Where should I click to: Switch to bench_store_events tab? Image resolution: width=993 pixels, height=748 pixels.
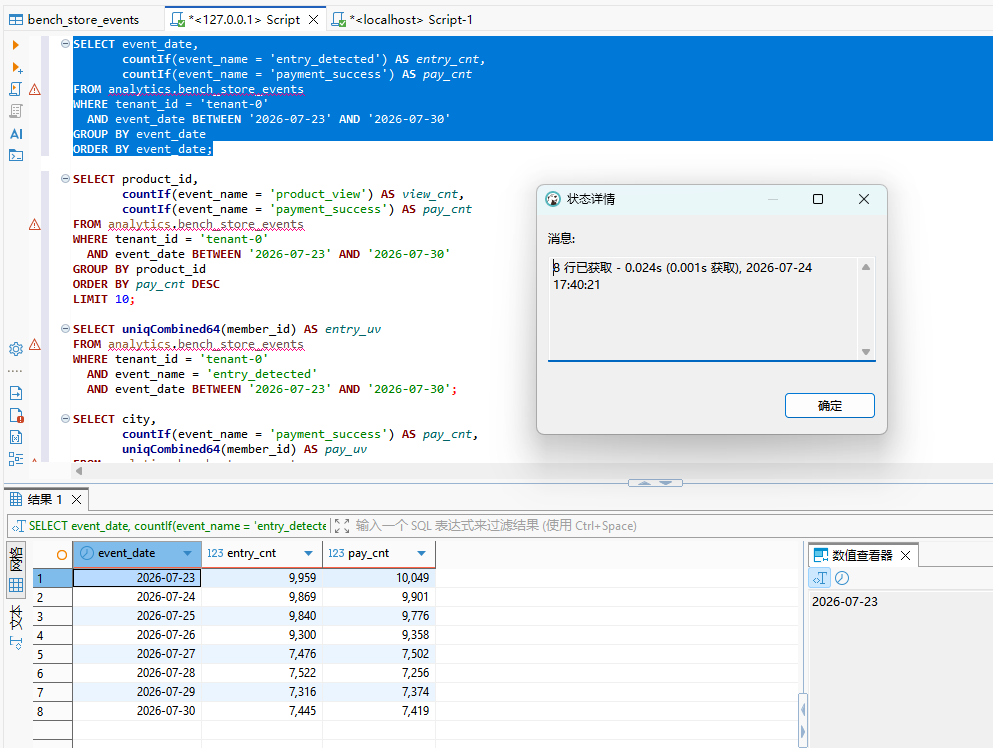(74, 20)
